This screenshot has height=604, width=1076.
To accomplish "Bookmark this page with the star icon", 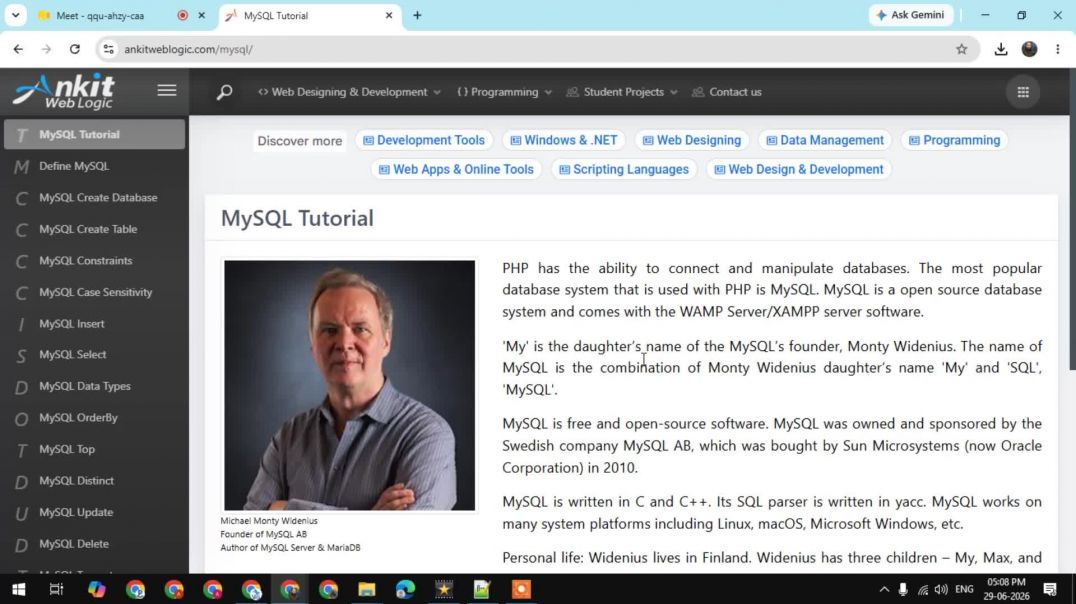I will 961,49.
